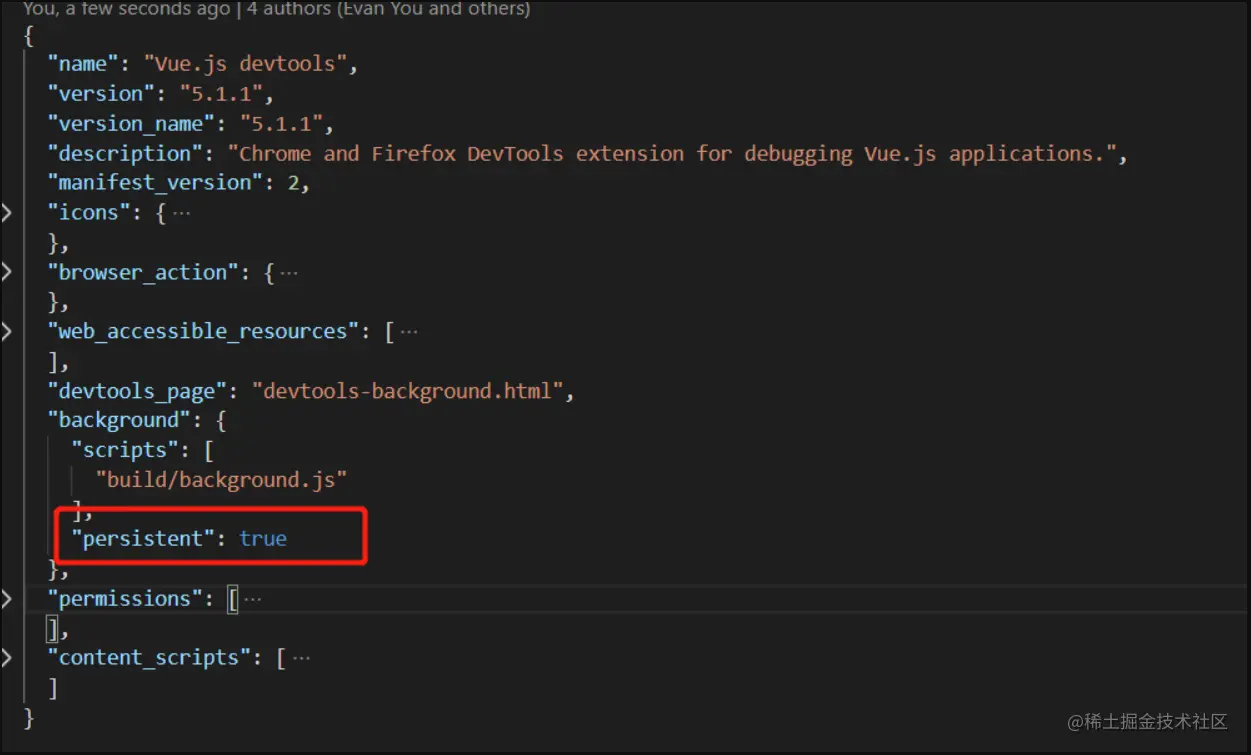Click the "5.1.1" value of version_name
This screenshot has width=1251, height=755.
pos(281,124)
